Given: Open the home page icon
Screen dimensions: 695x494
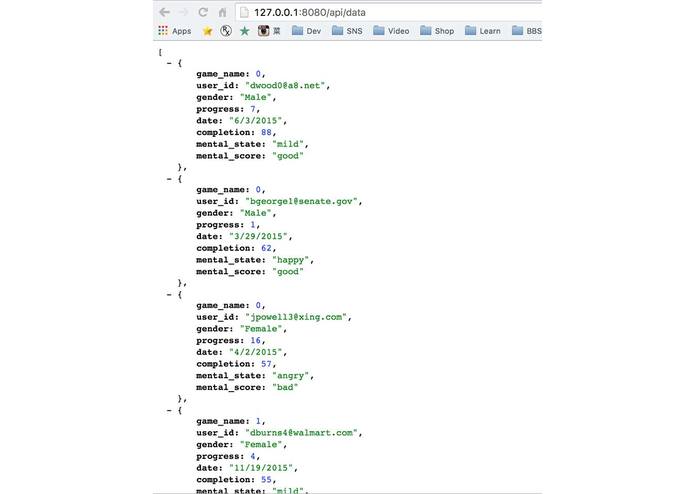Looking at the screenshot, I should 223,12.
